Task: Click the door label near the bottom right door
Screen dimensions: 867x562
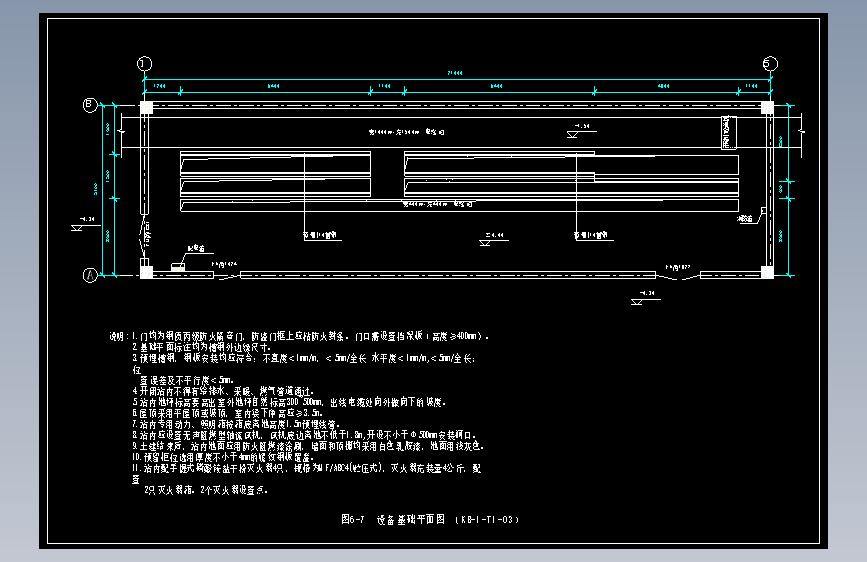Action: point(678,267)
